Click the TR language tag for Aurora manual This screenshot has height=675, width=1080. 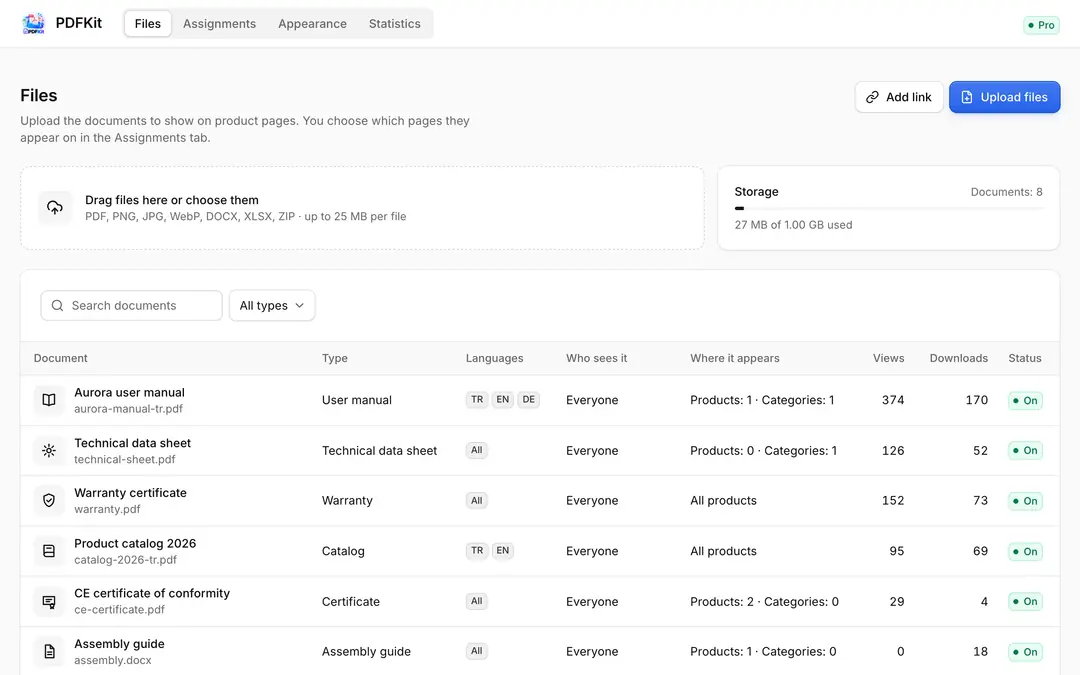pos(477,399)
